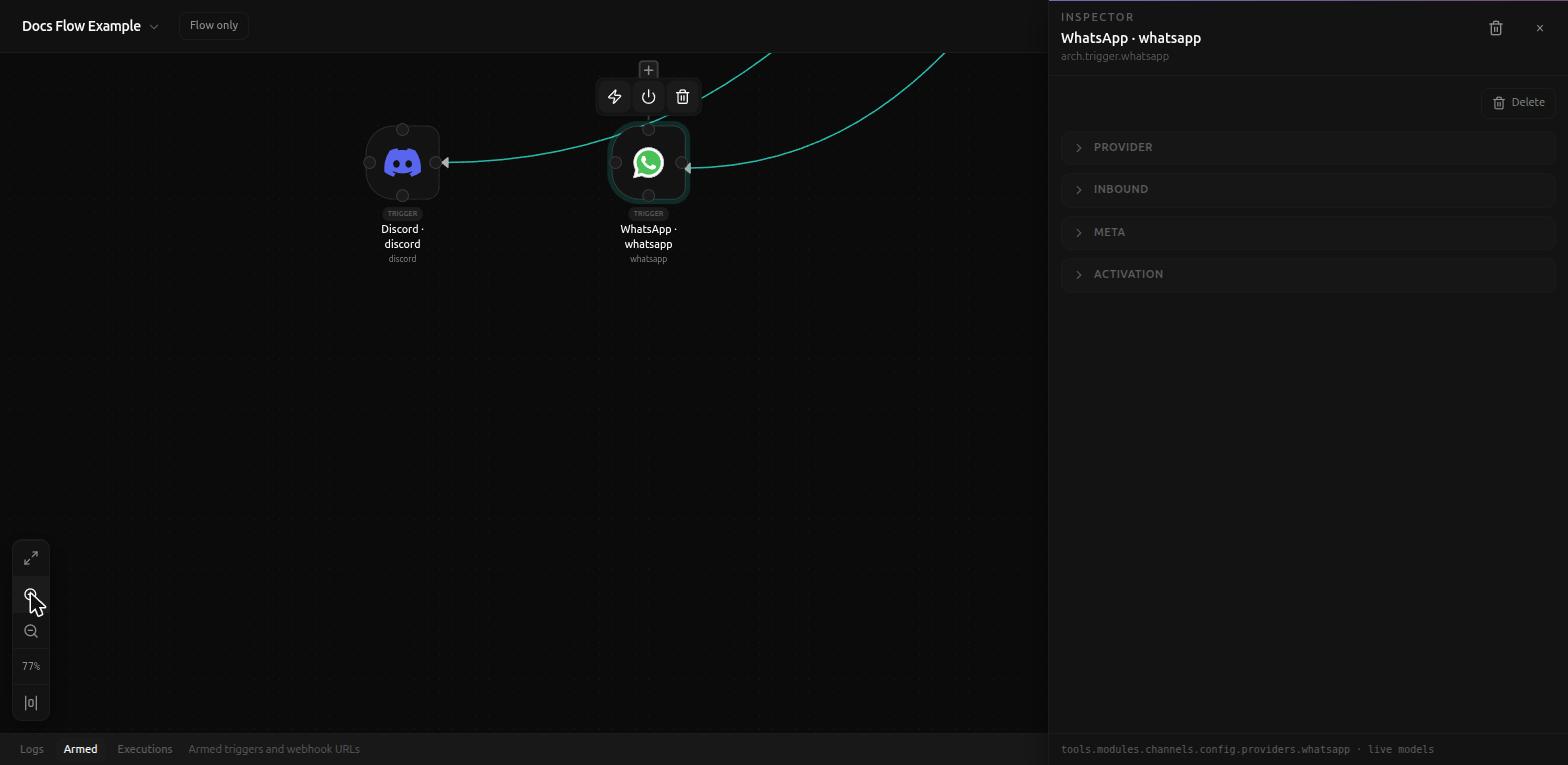Screen dimensions: 1568x765
Task: Click the trash icon in the node toolbar
Action: click(683, 97)
